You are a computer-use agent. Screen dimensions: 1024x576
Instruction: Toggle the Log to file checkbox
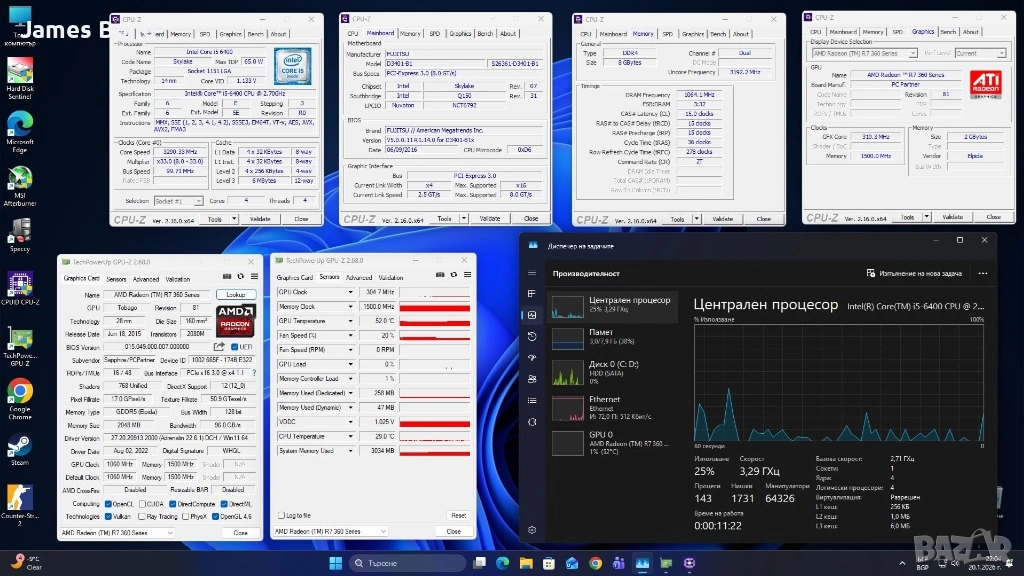point(280,516)
